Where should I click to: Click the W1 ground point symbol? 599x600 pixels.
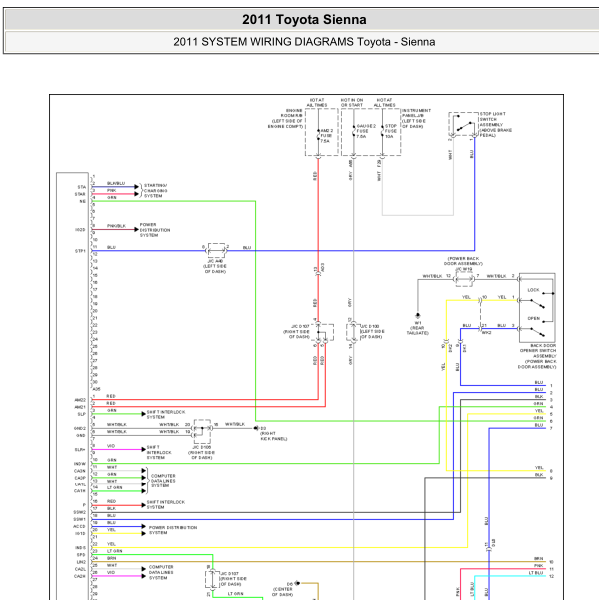click(x=418, y=316)
